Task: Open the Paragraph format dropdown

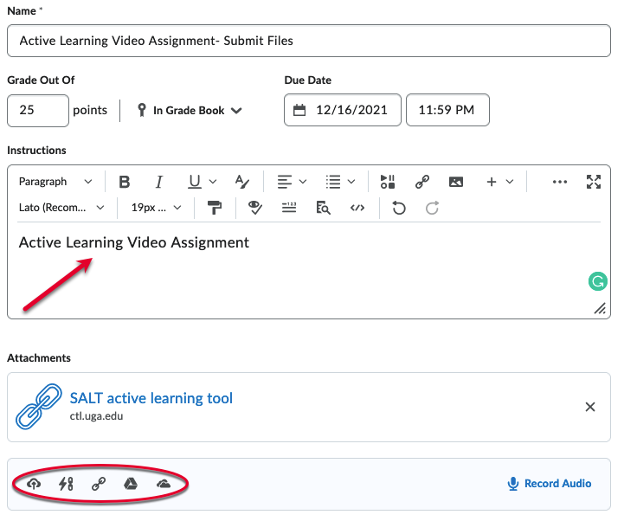Action: tap(55, 182)
